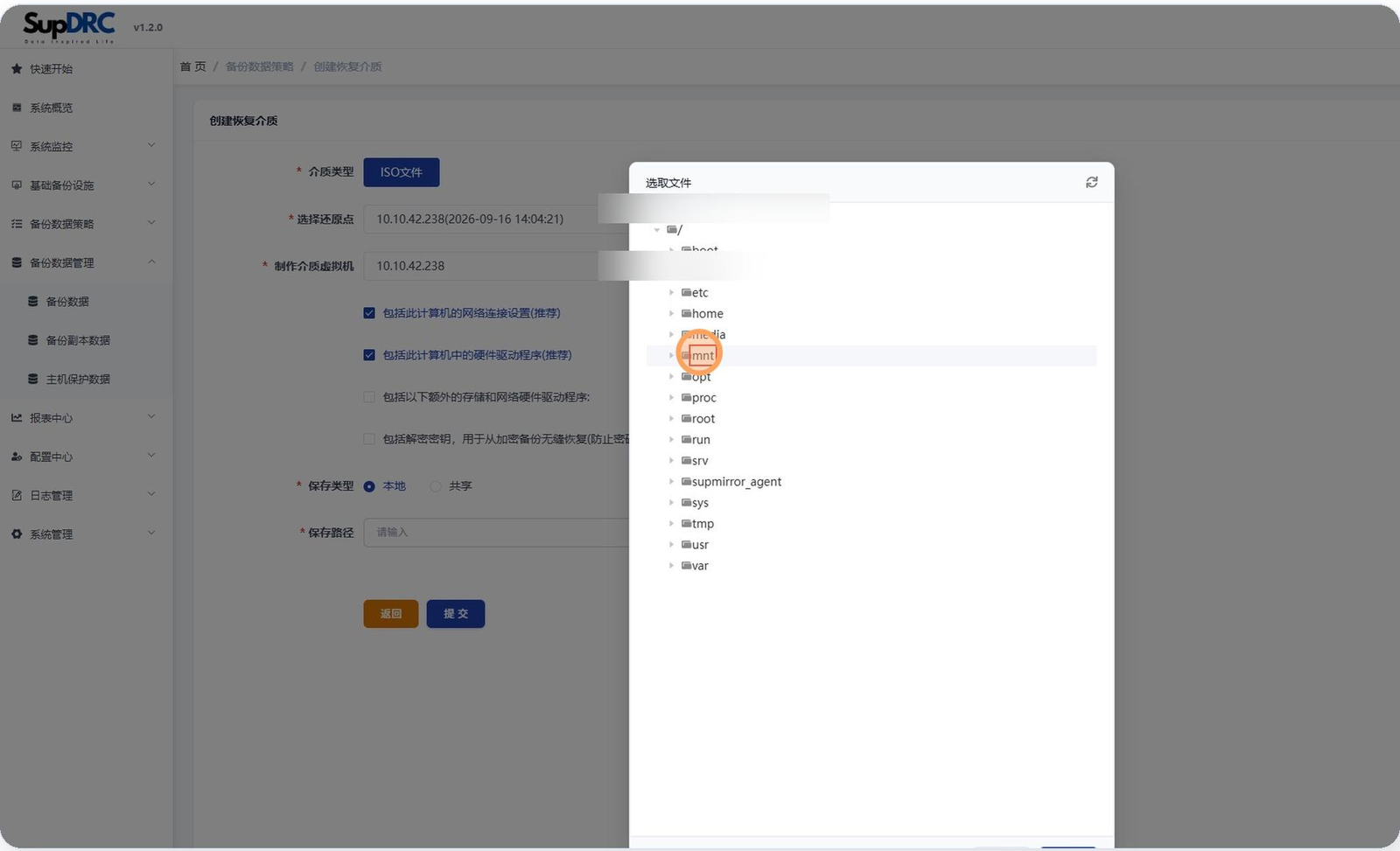This screenshot has height=851, width=1400.
Task: Expand the opt folder arrow
Action: point(672,377)
